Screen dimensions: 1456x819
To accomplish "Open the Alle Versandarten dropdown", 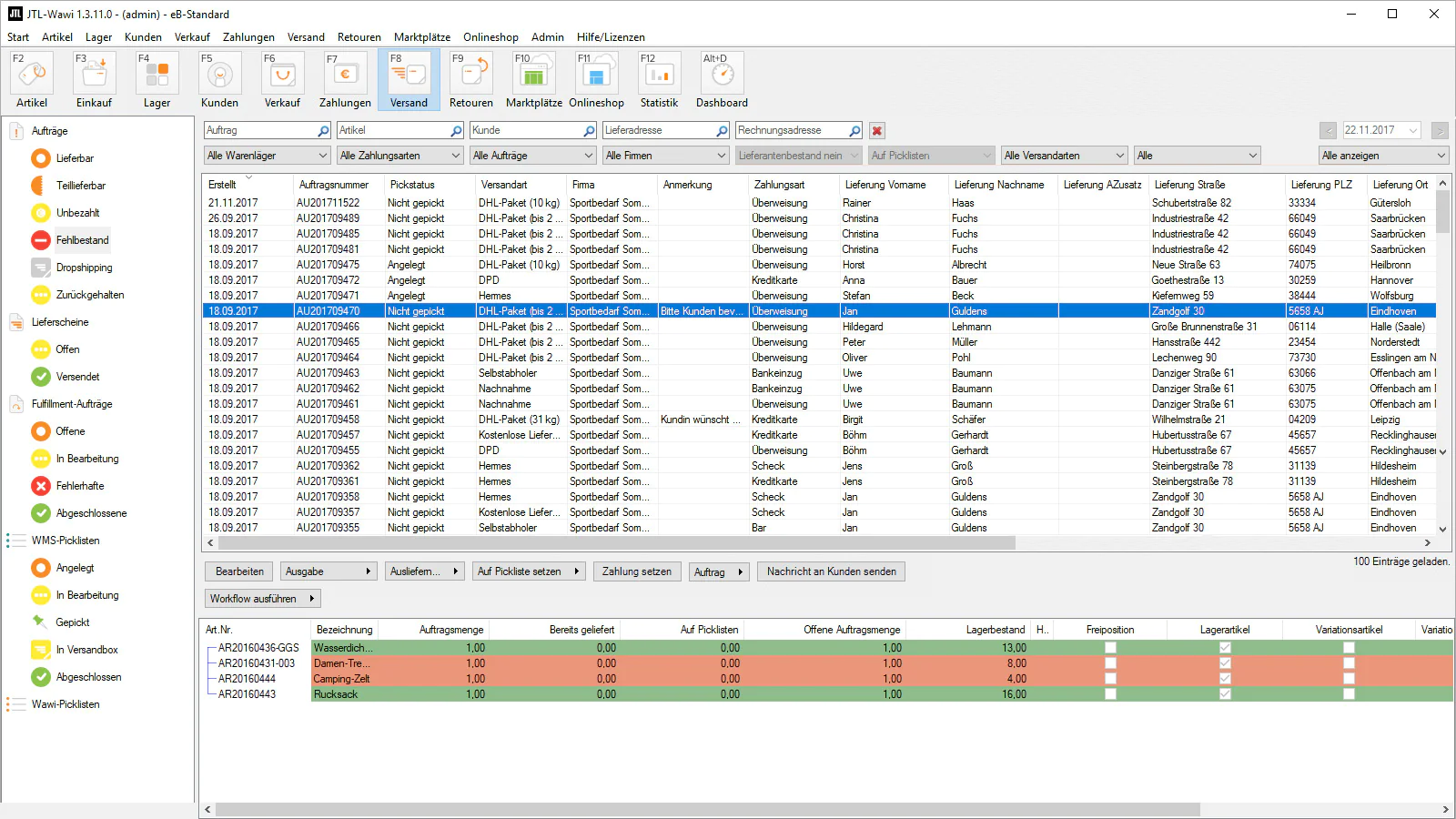I will coord(1064,156).
